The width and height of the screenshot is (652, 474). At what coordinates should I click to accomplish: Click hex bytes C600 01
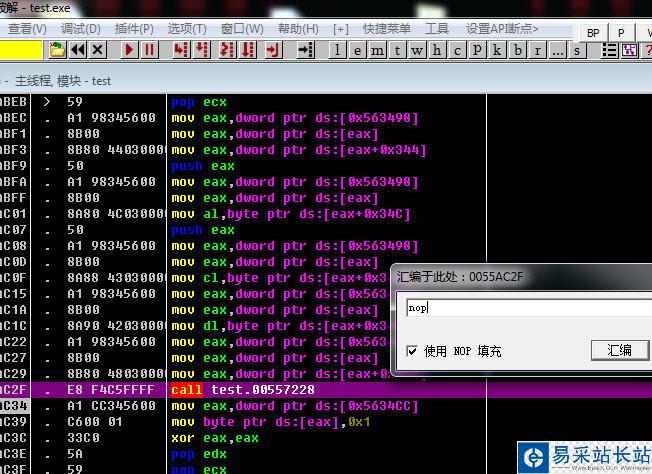tap(95, 422)
